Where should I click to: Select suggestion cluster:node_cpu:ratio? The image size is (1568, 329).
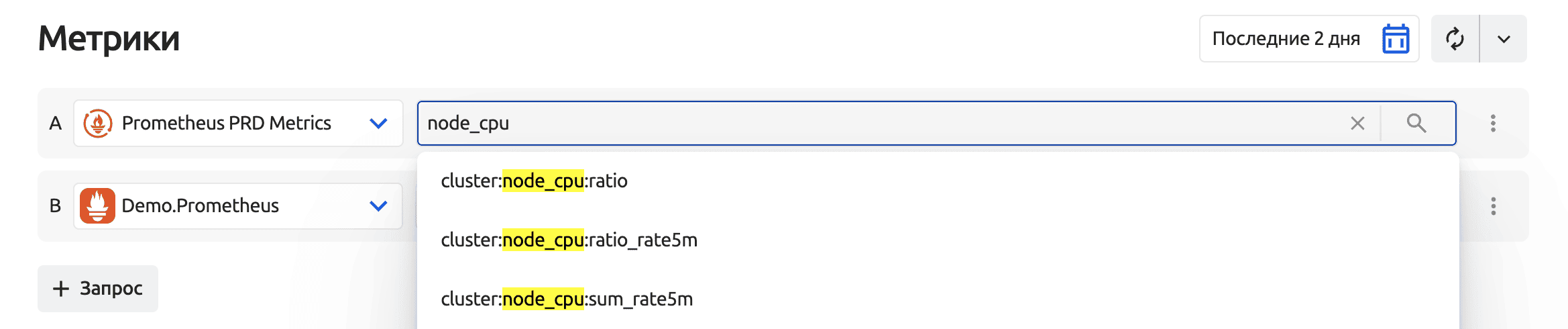pos(534,181)
